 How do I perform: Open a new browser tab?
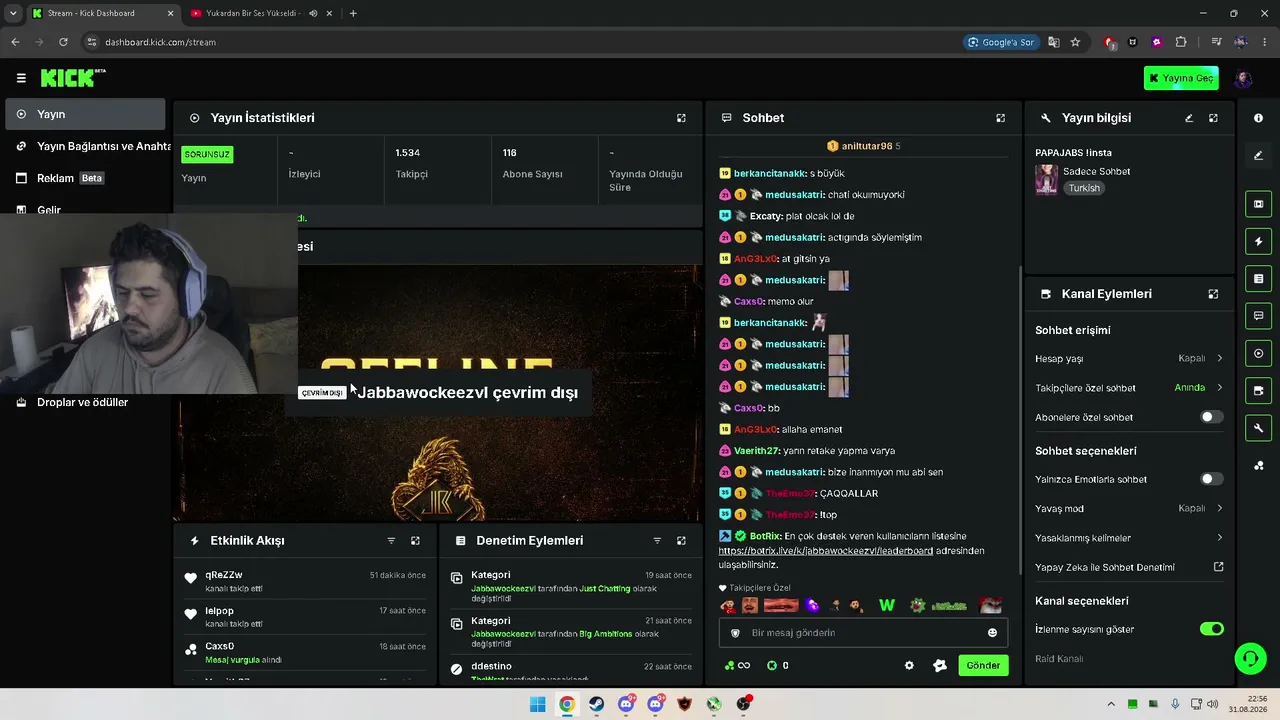[x=353, y=13]
